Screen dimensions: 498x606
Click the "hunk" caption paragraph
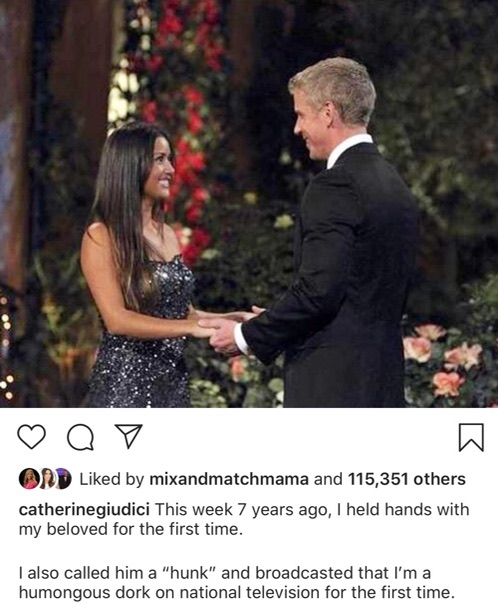pyautogui.click(x=235, y=582)
